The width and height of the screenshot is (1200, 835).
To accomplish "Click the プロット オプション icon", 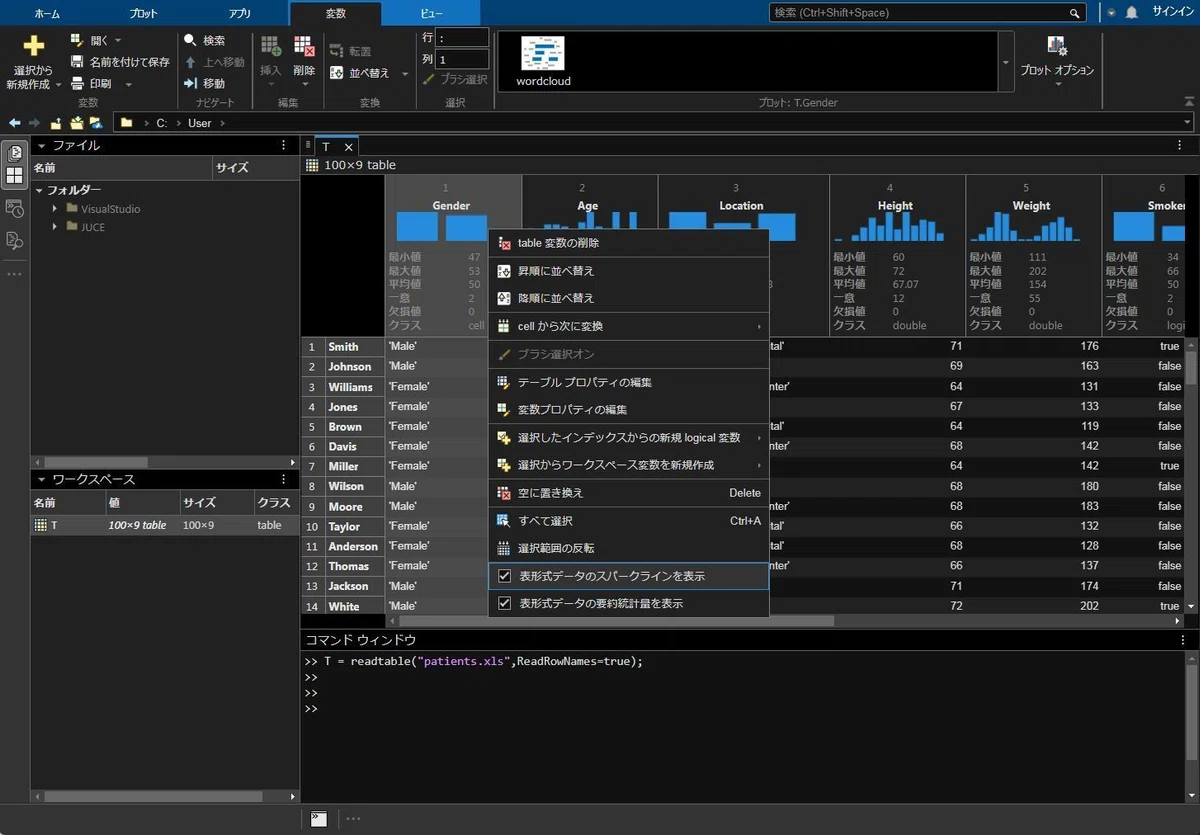I will (x=1057, y=46).
